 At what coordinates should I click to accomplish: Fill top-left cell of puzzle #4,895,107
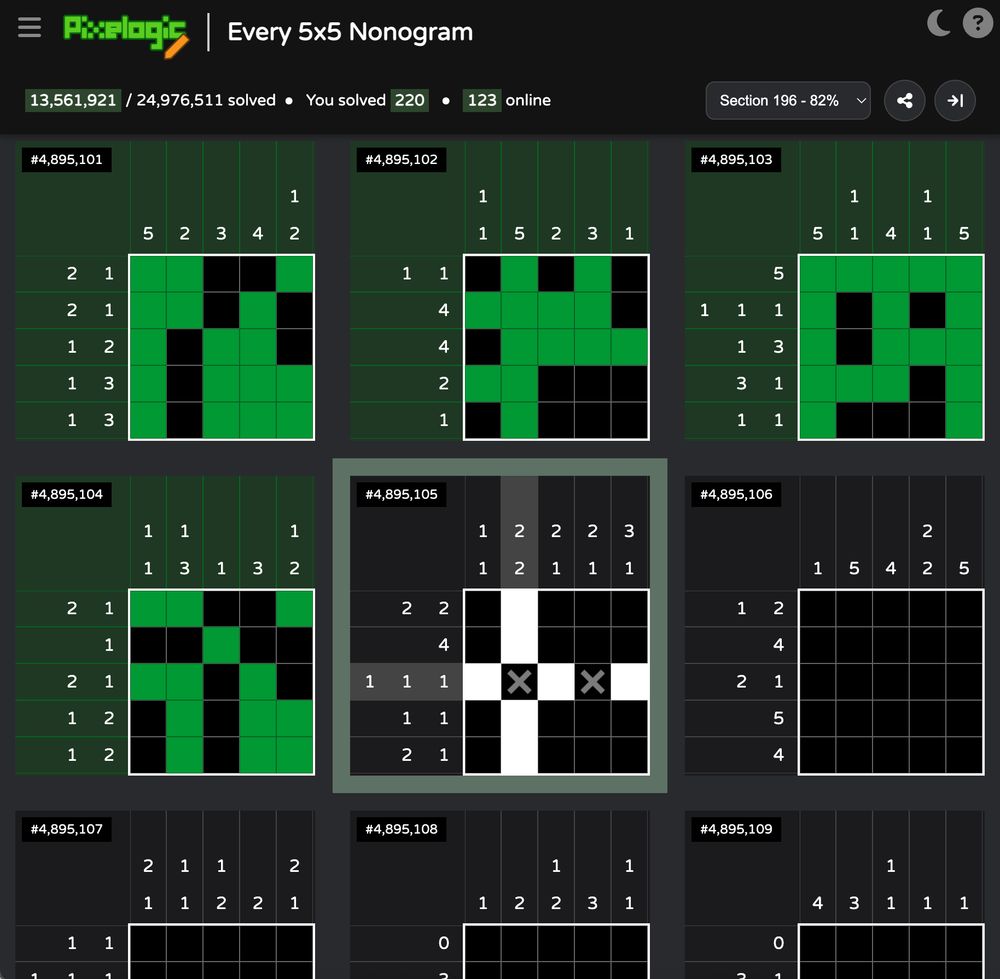pyautogui.click(x=148, y=943)
